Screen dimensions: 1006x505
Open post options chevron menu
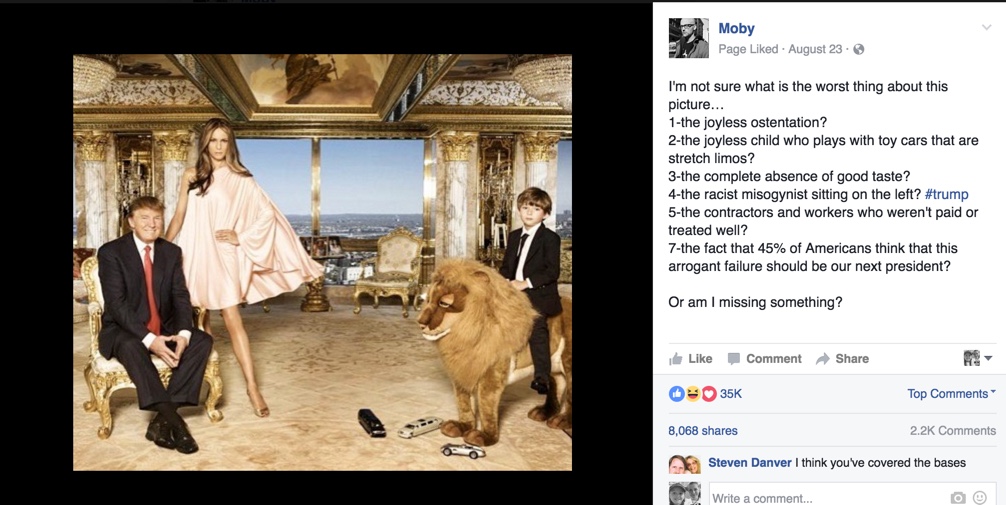click(986, 28)
